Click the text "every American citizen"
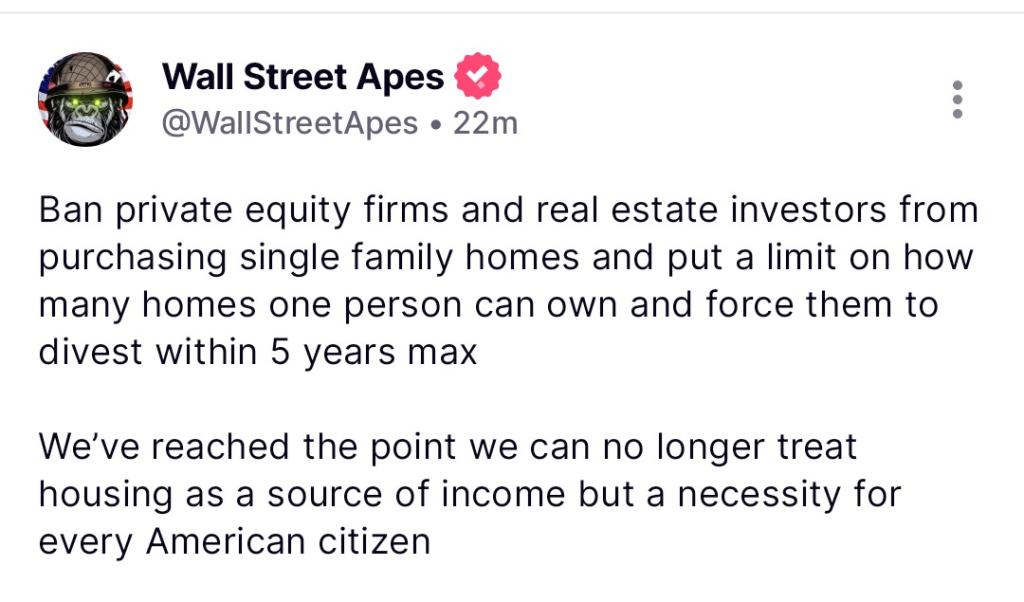 234,540
